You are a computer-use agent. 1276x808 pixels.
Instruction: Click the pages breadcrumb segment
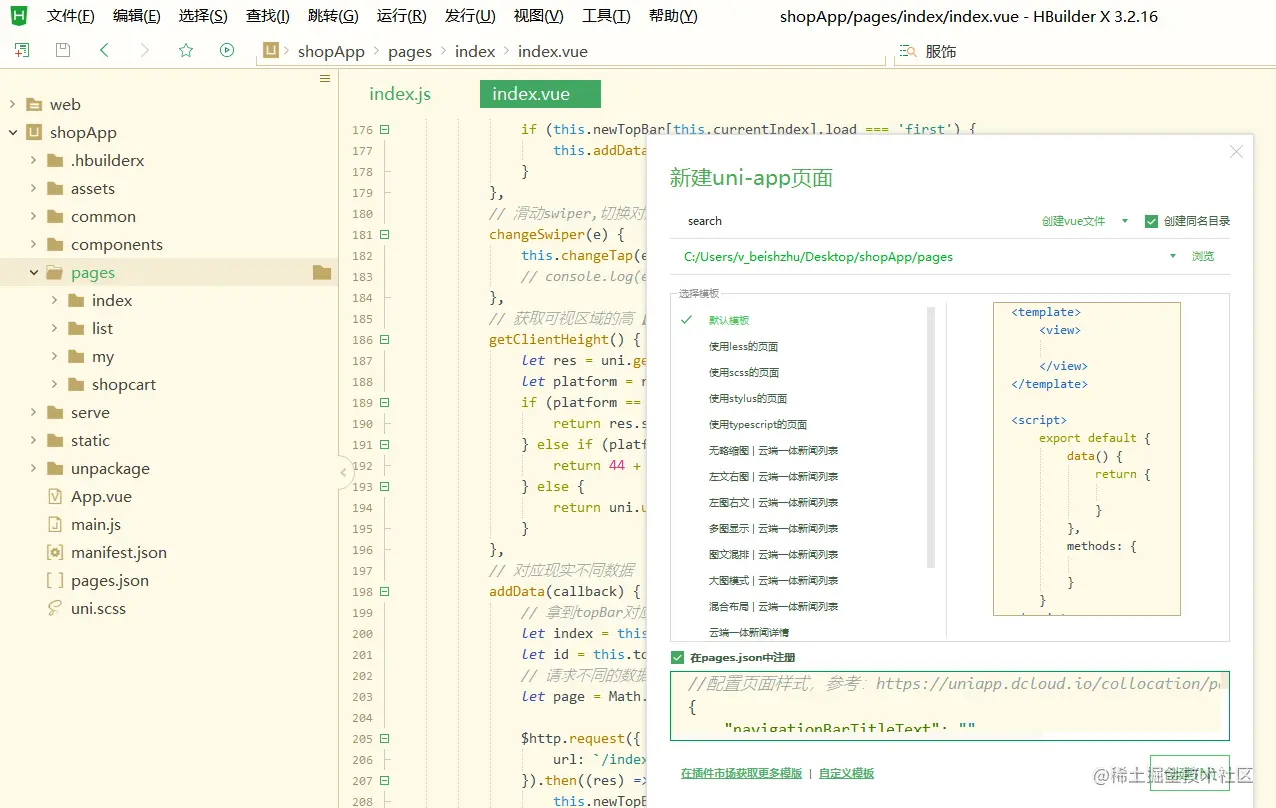(x=410, y=51)
